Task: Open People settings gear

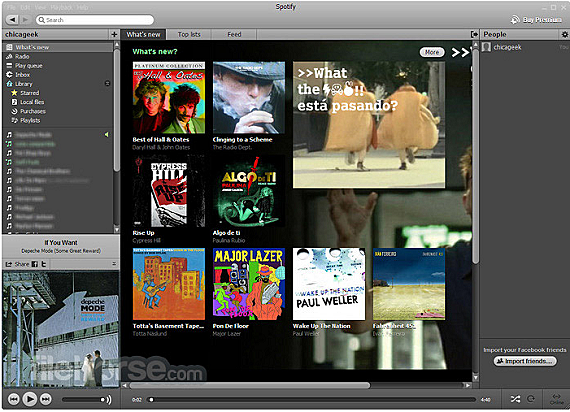Action: (x=565, y=34)
